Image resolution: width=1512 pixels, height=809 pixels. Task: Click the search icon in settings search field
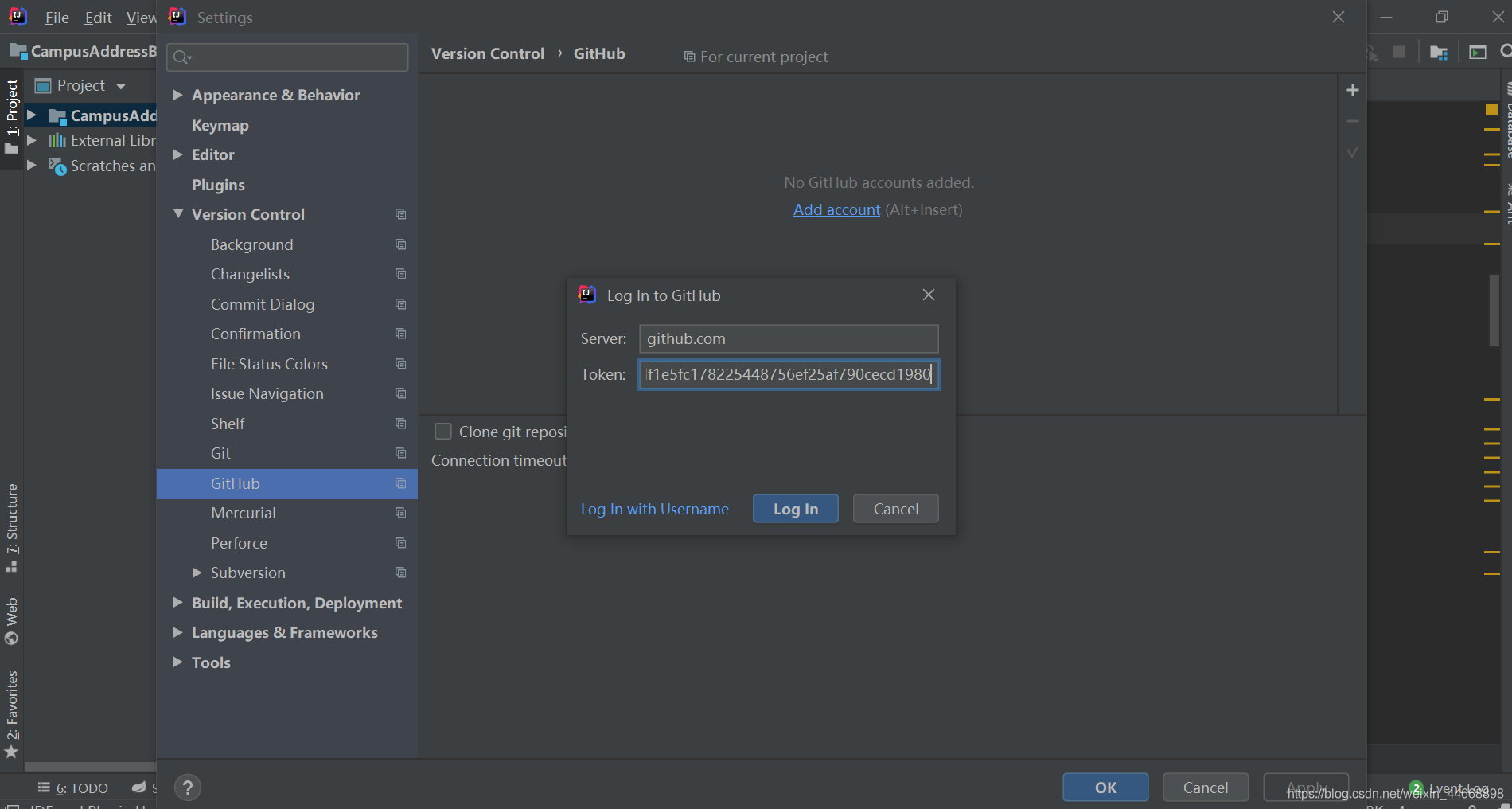(182, 57)
